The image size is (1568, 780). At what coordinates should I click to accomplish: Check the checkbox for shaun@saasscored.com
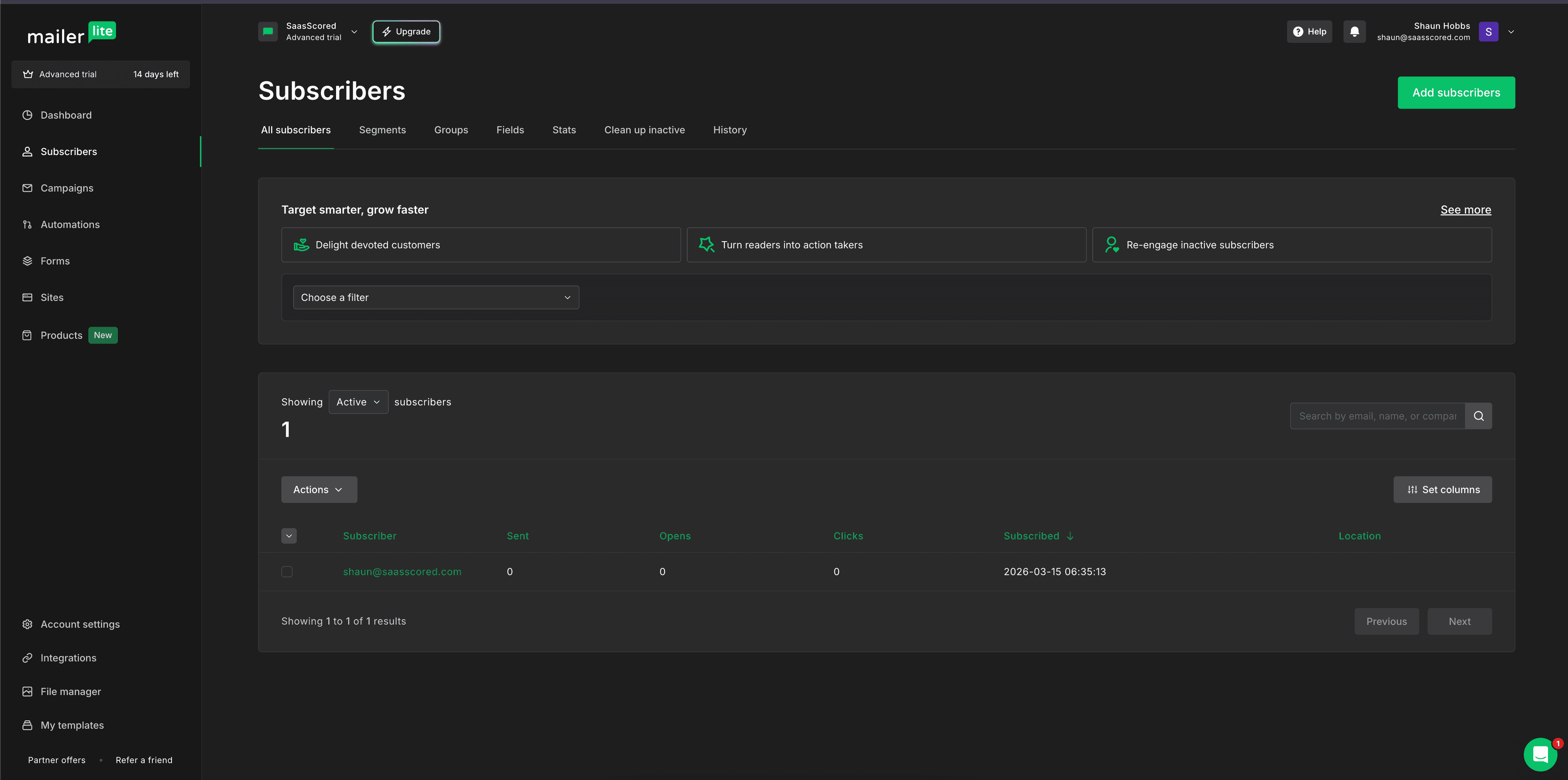tap(287, 571)
